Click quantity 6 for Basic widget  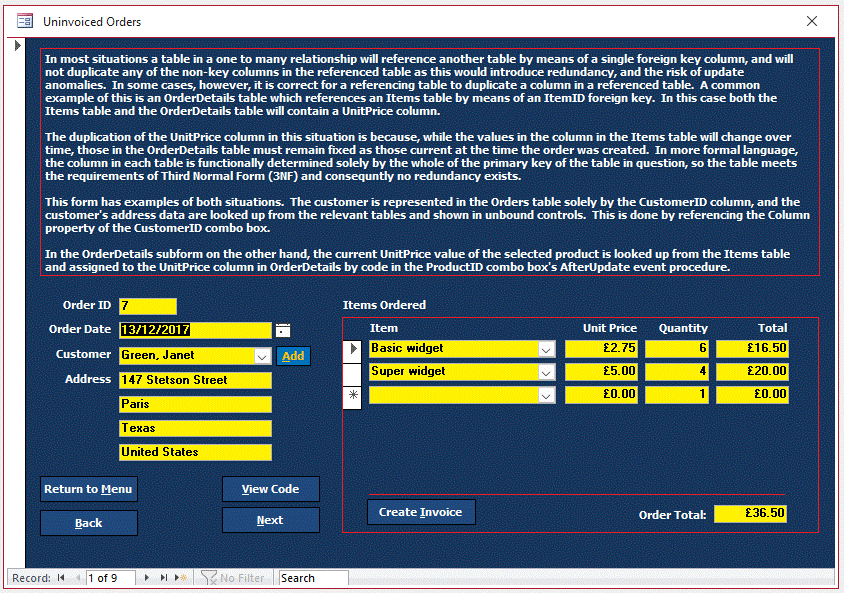677,349
